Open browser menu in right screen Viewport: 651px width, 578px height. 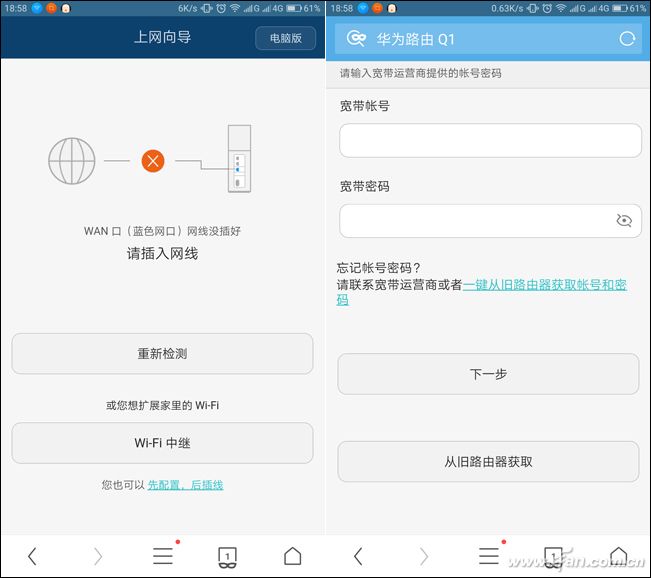[489, 556]
